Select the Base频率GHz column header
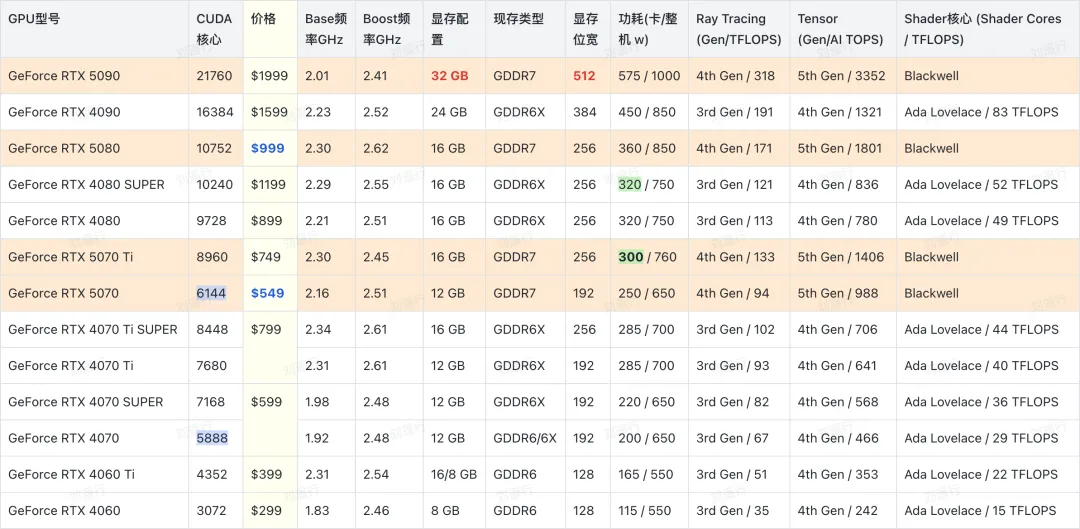 [326, 29]
